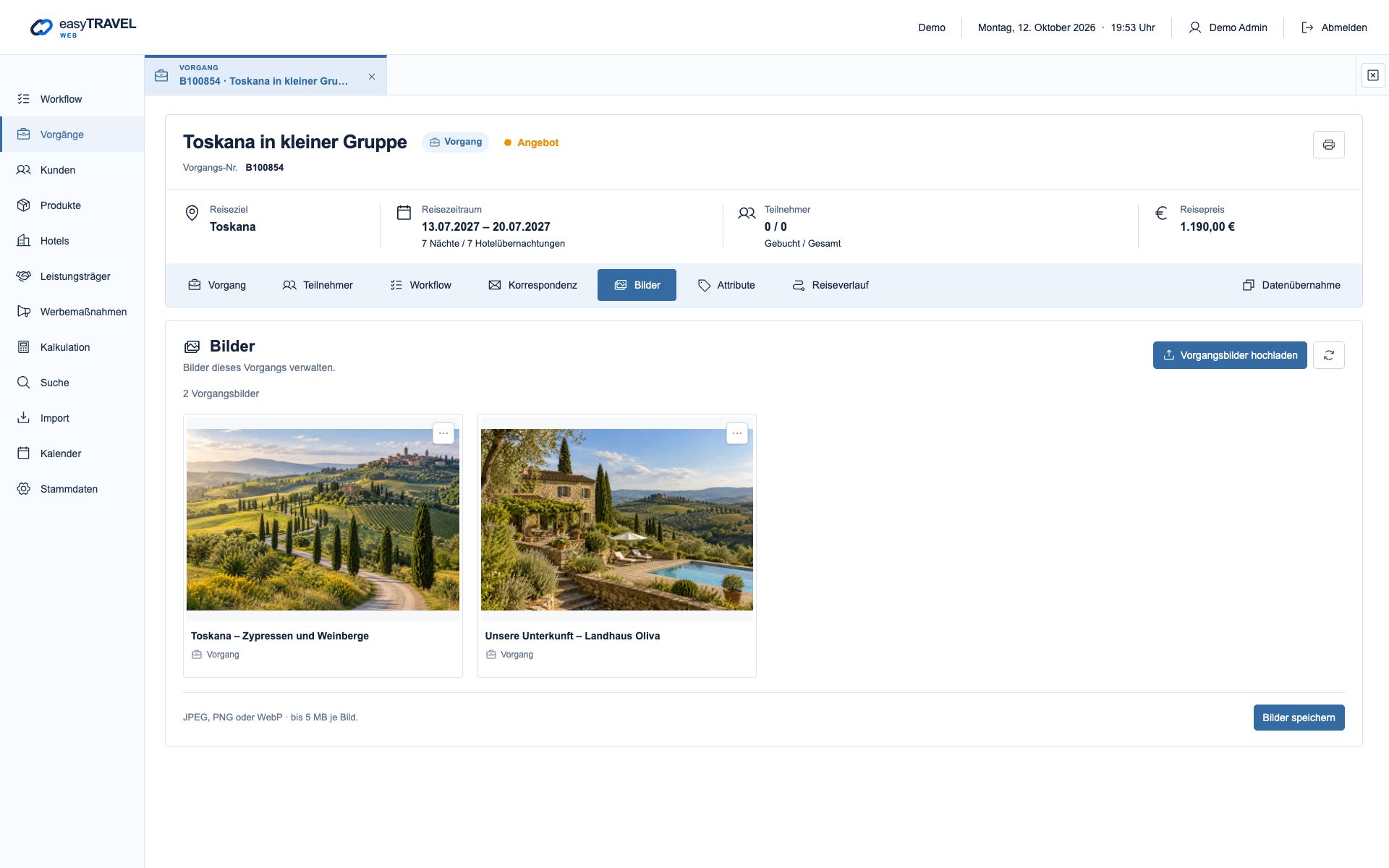Click Abmelden to log out
The height and width of the screenshot is (868, 1389).
point(1334,27)
